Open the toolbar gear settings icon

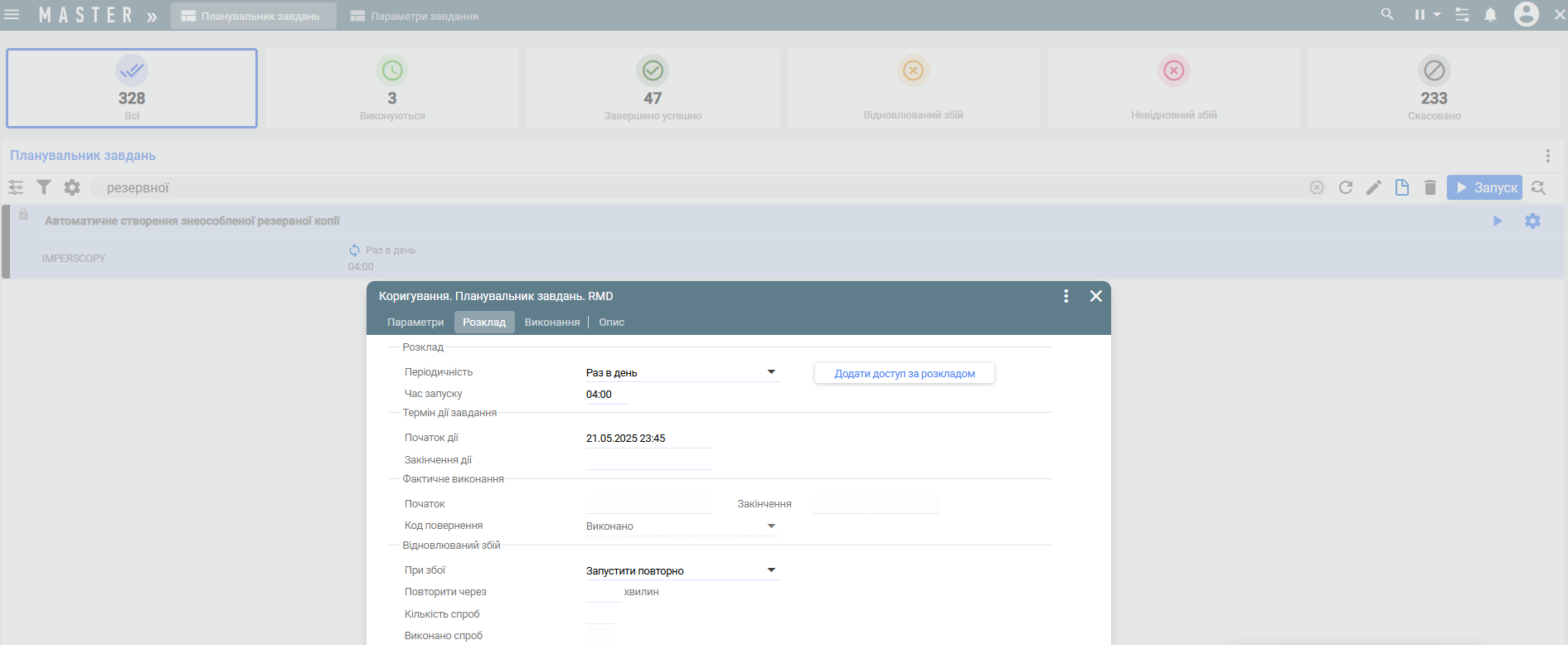(x=72, y=187)
